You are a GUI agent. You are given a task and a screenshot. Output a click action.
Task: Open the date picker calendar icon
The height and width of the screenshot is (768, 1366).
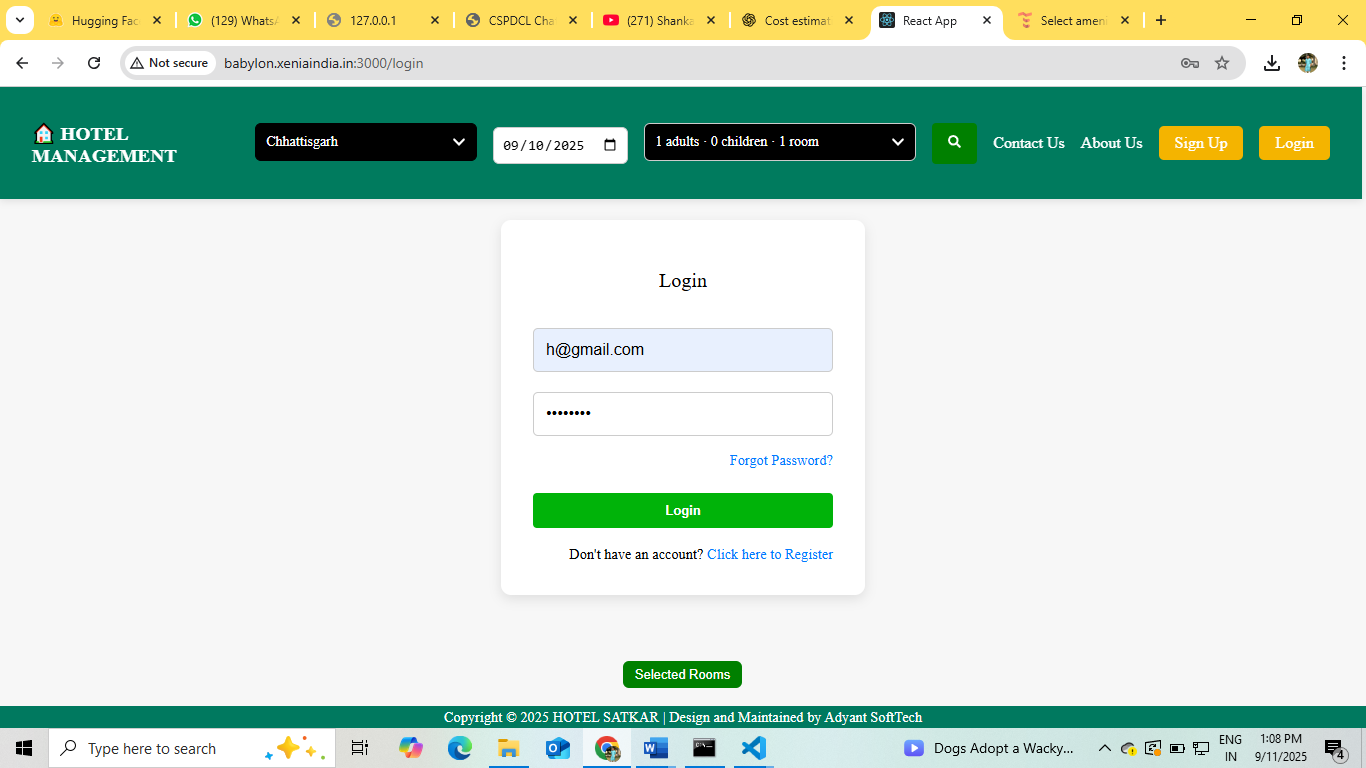click(610, 145)
